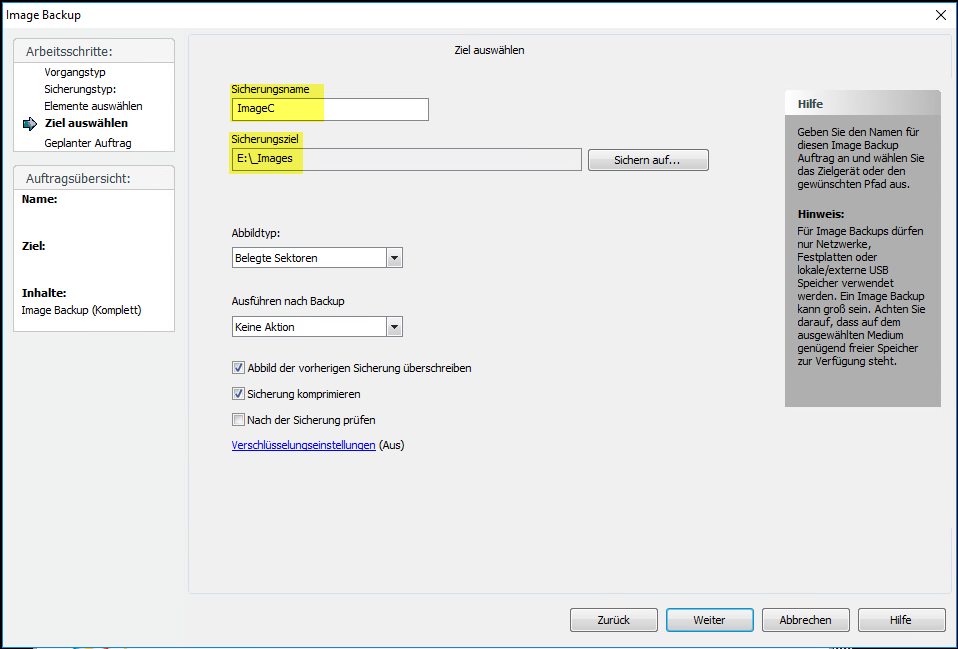Click the arrow icon beside Ziel auswählen
The height and width of the screenshot is (649, 958).
(30, 124)
